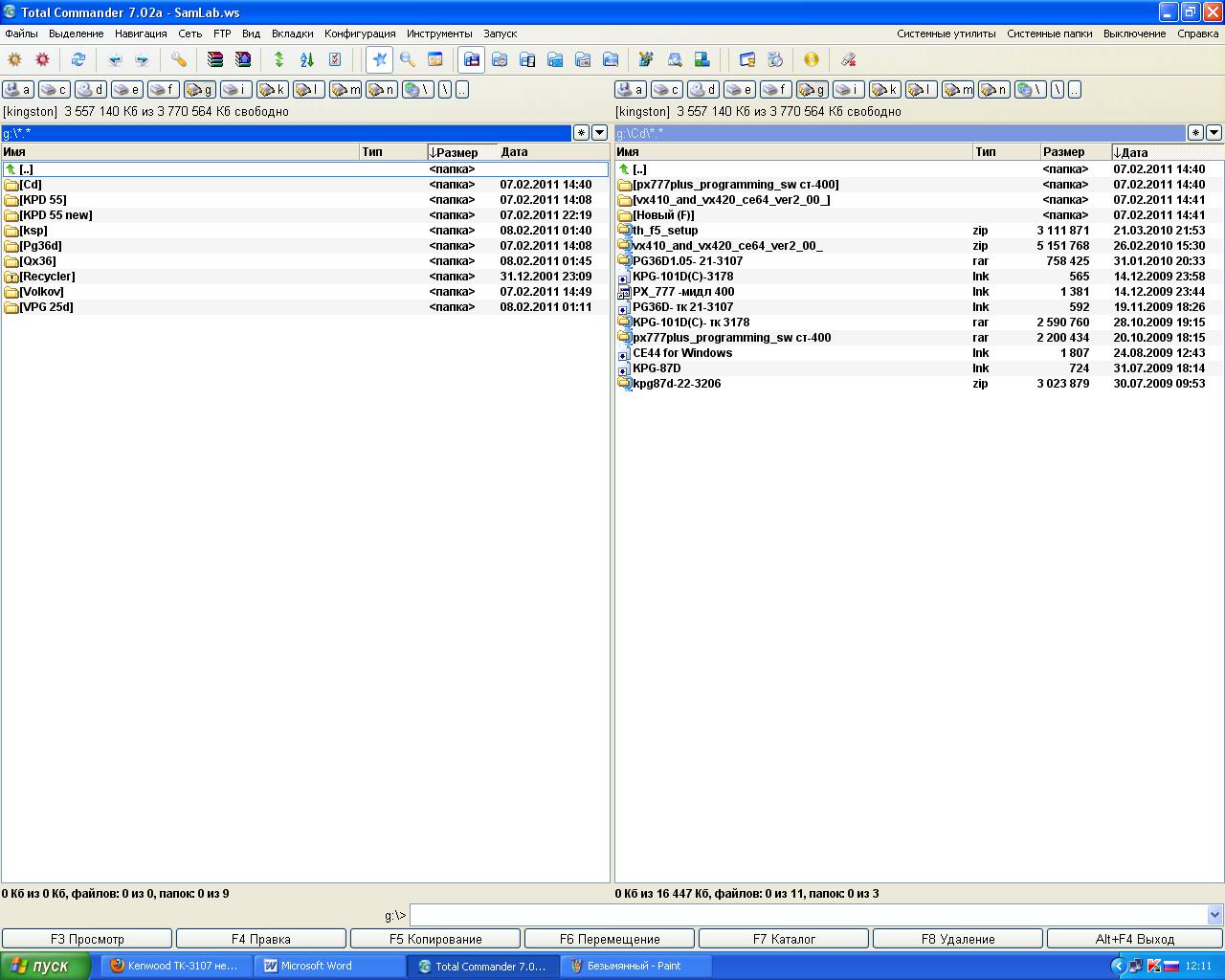Click right panel favorites asterisk button
1225x980 pixels.
(x=1195, y=132)
